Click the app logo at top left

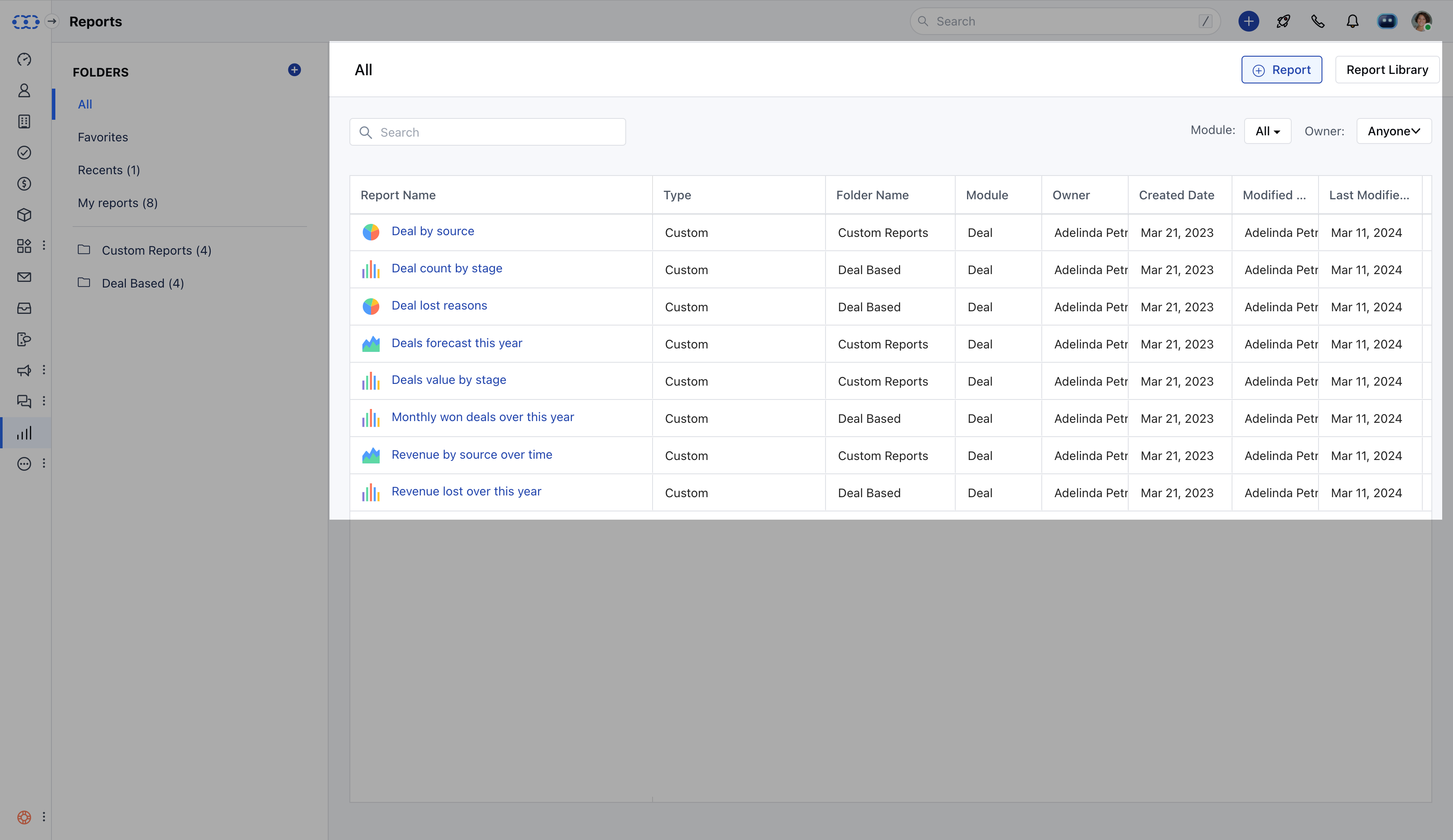[26, 22]
